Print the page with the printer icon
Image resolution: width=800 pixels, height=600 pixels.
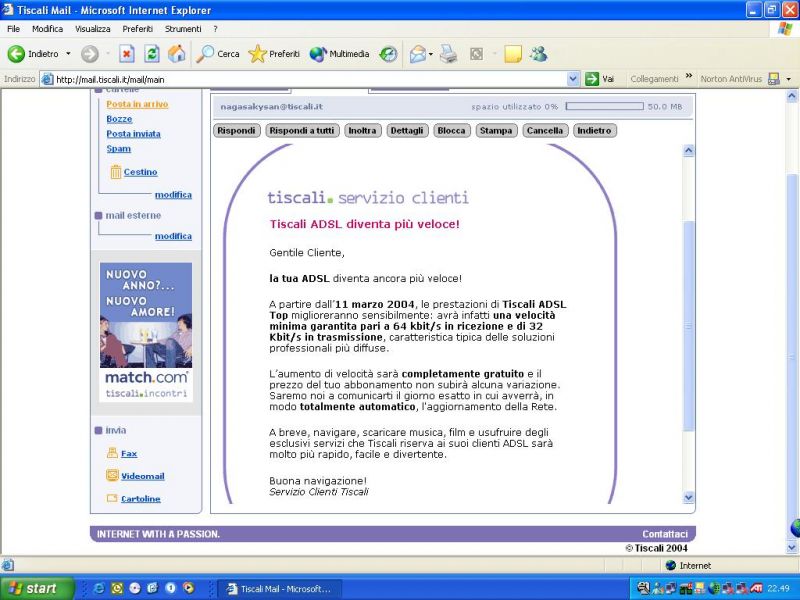point(448,54)
